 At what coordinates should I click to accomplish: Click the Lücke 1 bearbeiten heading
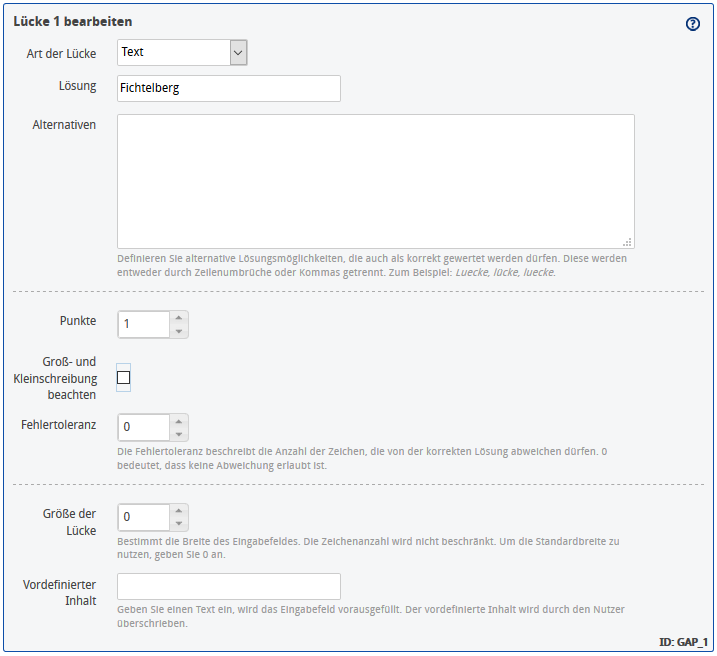[x=72, y=21]
